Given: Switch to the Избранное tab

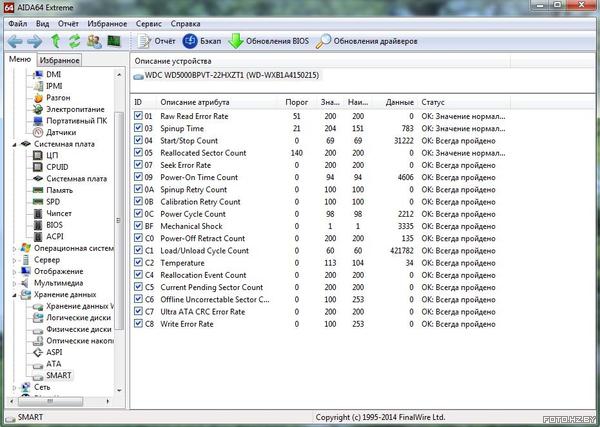Looking at the screenshot, I should pos(59,60).
